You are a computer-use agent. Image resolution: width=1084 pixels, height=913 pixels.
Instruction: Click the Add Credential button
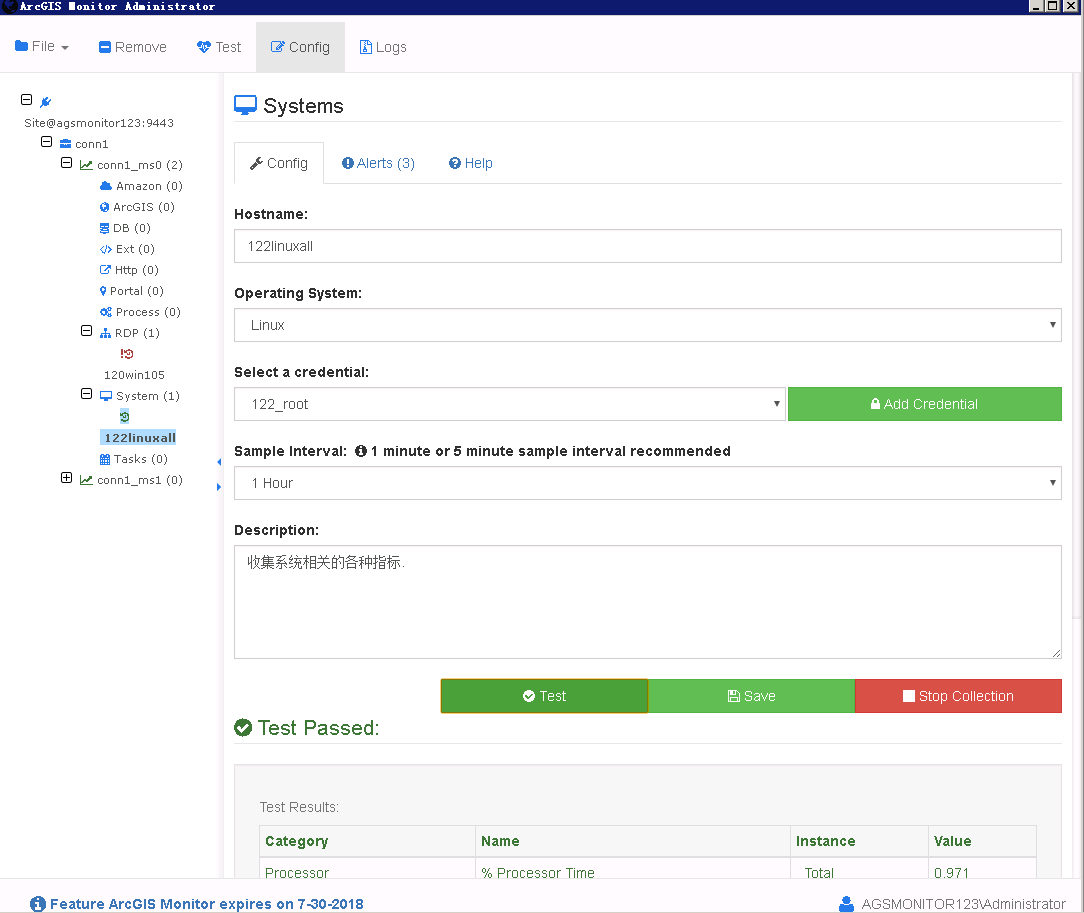[x=924, y=404]
